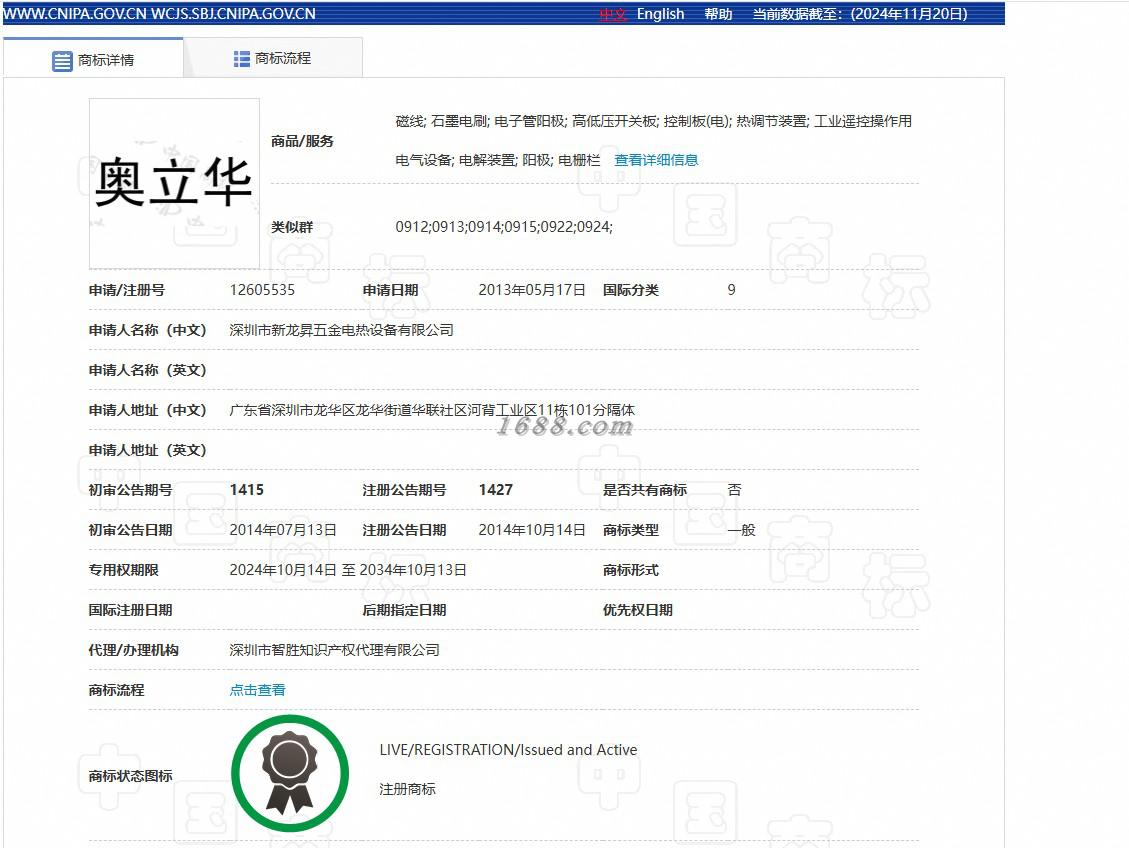
Task: Click the shared trademark value 否
Action: pyautogui.click(x=734, y=490)
